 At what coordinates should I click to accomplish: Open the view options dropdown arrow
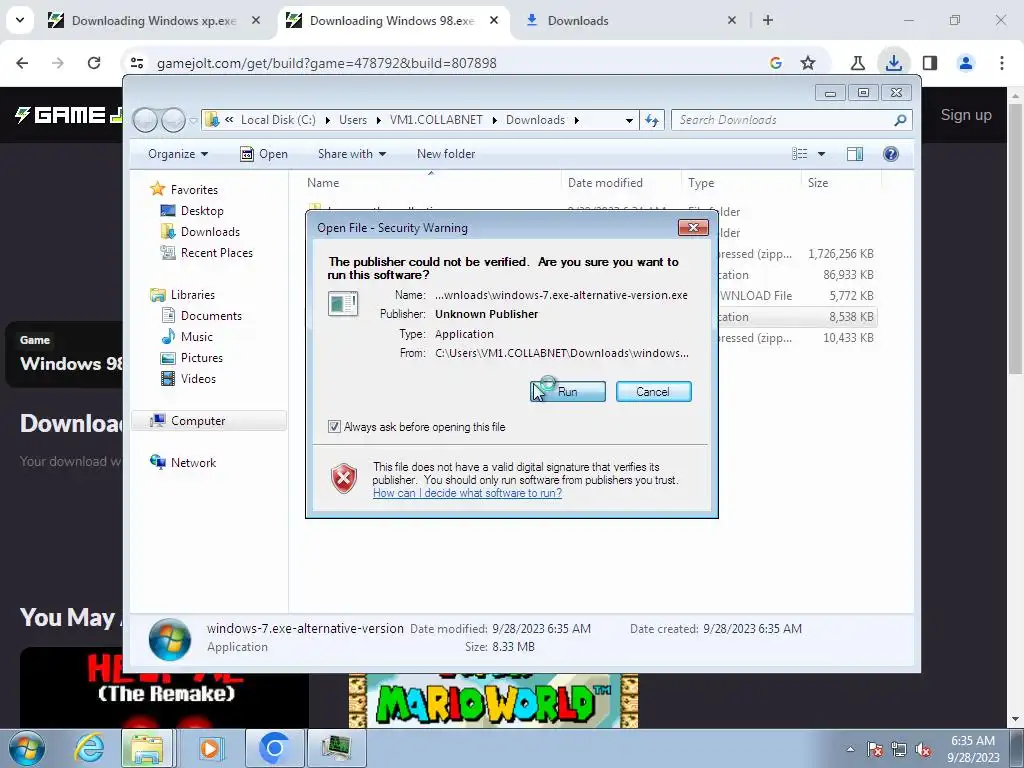pyautogui.click(x=822, y=153)
